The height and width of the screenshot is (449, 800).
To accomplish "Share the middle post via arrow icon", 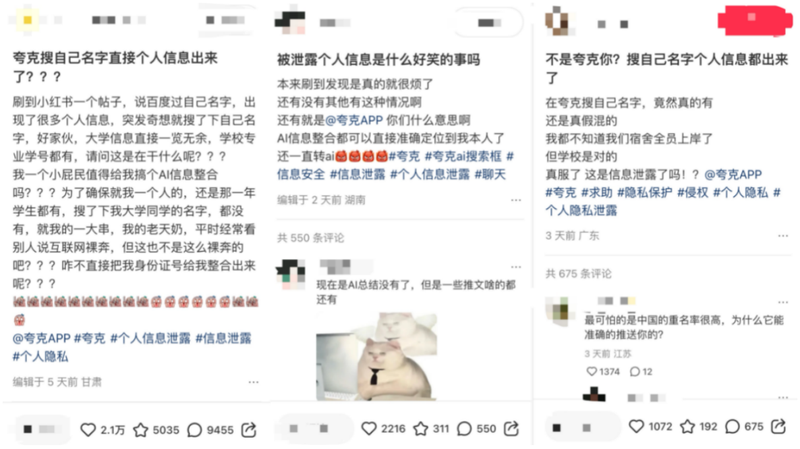I will coord(511,428).
